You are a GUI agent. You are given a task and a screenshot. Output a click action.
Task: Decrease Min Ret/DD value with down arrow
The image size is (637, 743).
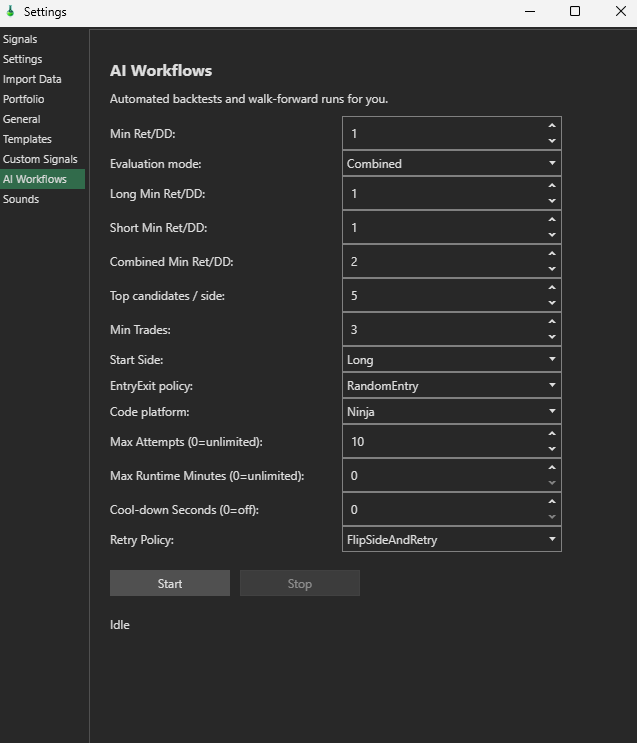(x=552, y=141)
